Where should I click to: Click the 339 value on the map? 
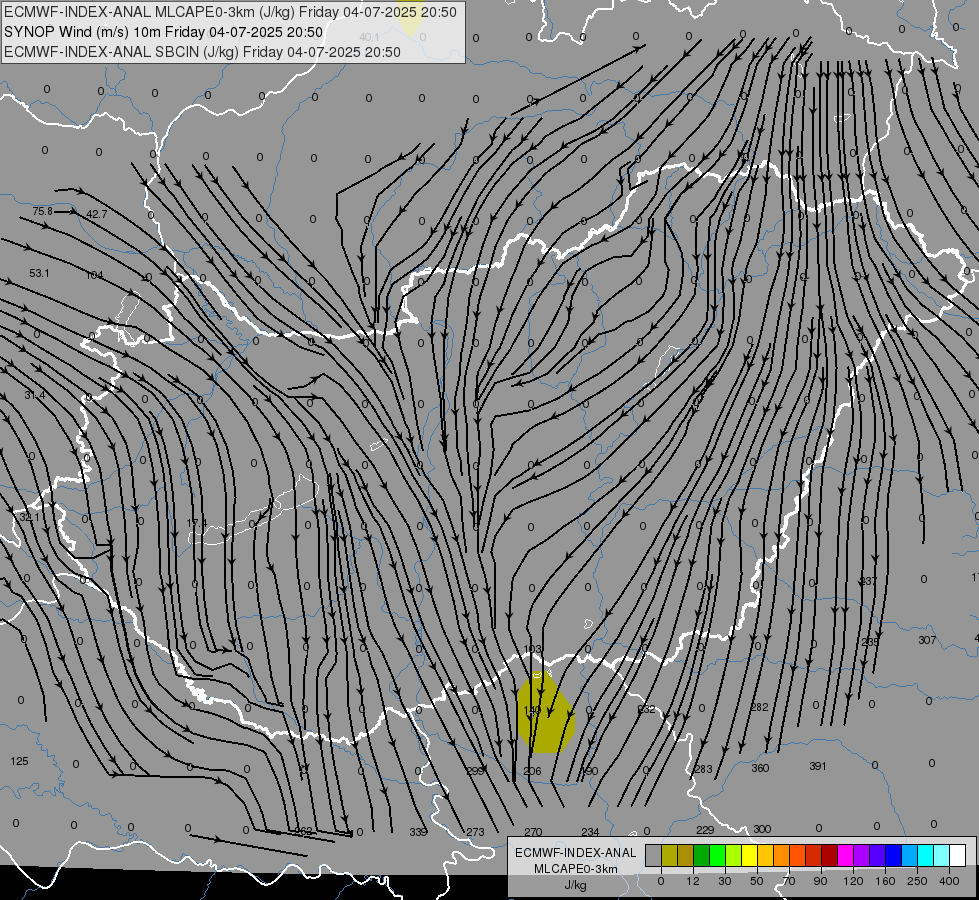click(x=418, y=832)
